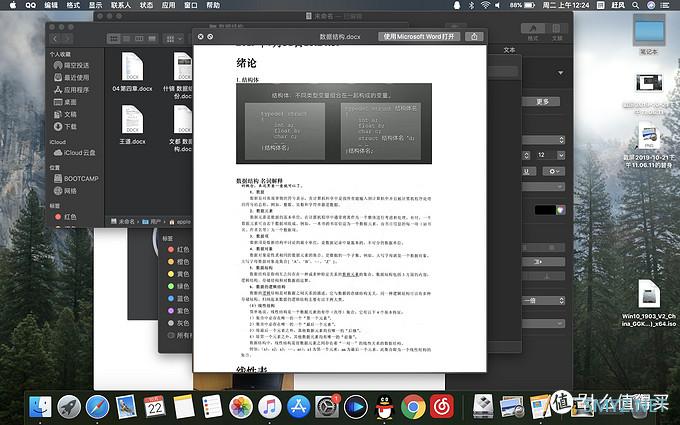Screen dimensions: 680x425
Task: Open System Preferences from the Dock
Action: [x=327, y=407]
